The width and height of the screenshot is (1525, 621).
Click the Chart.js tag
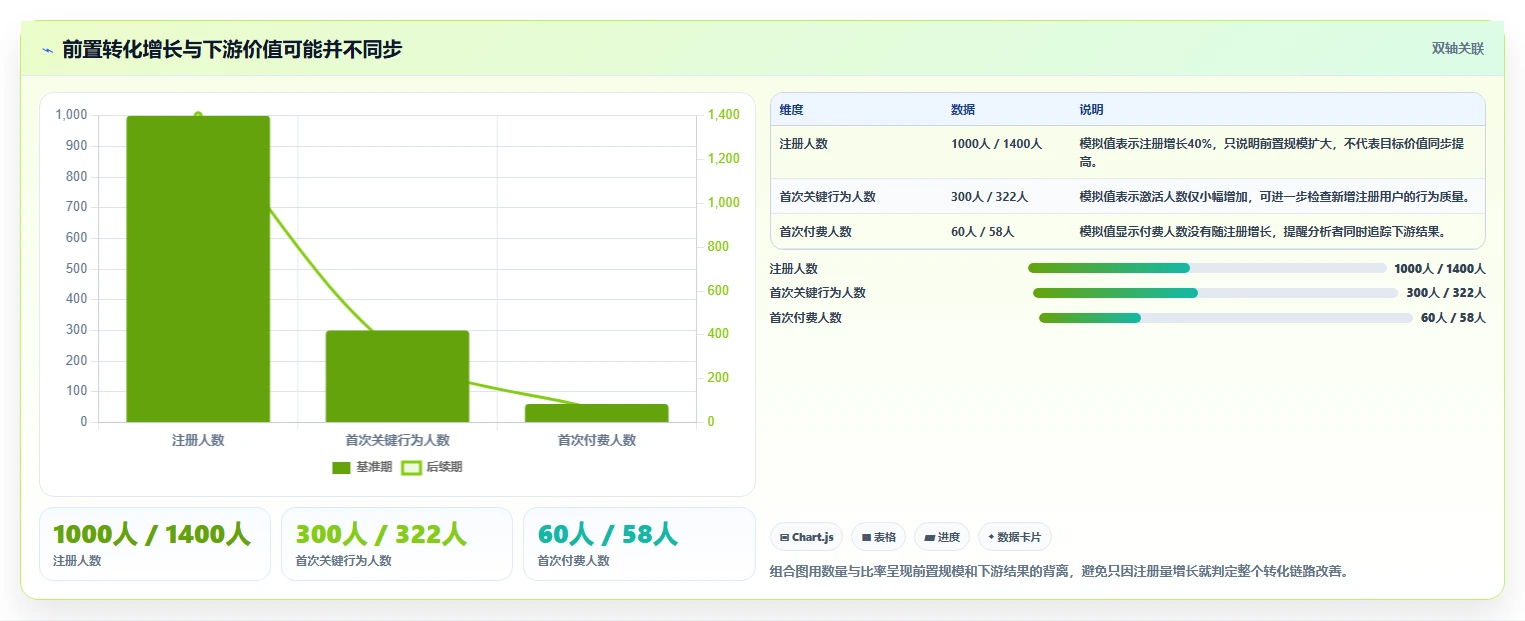point(807,537)
